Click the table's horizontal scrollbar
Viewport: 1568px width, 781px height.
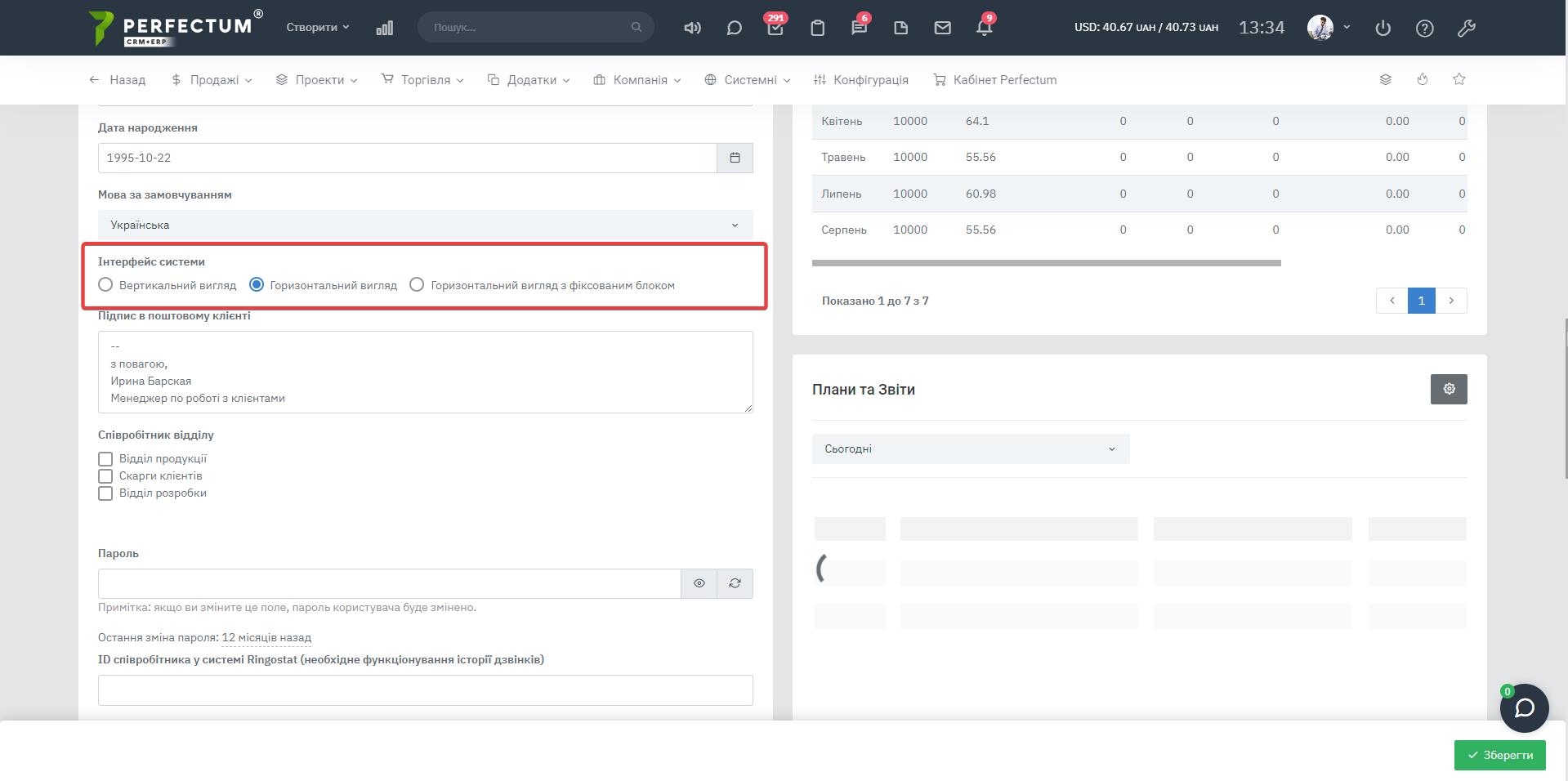[x=1046, y=263]
